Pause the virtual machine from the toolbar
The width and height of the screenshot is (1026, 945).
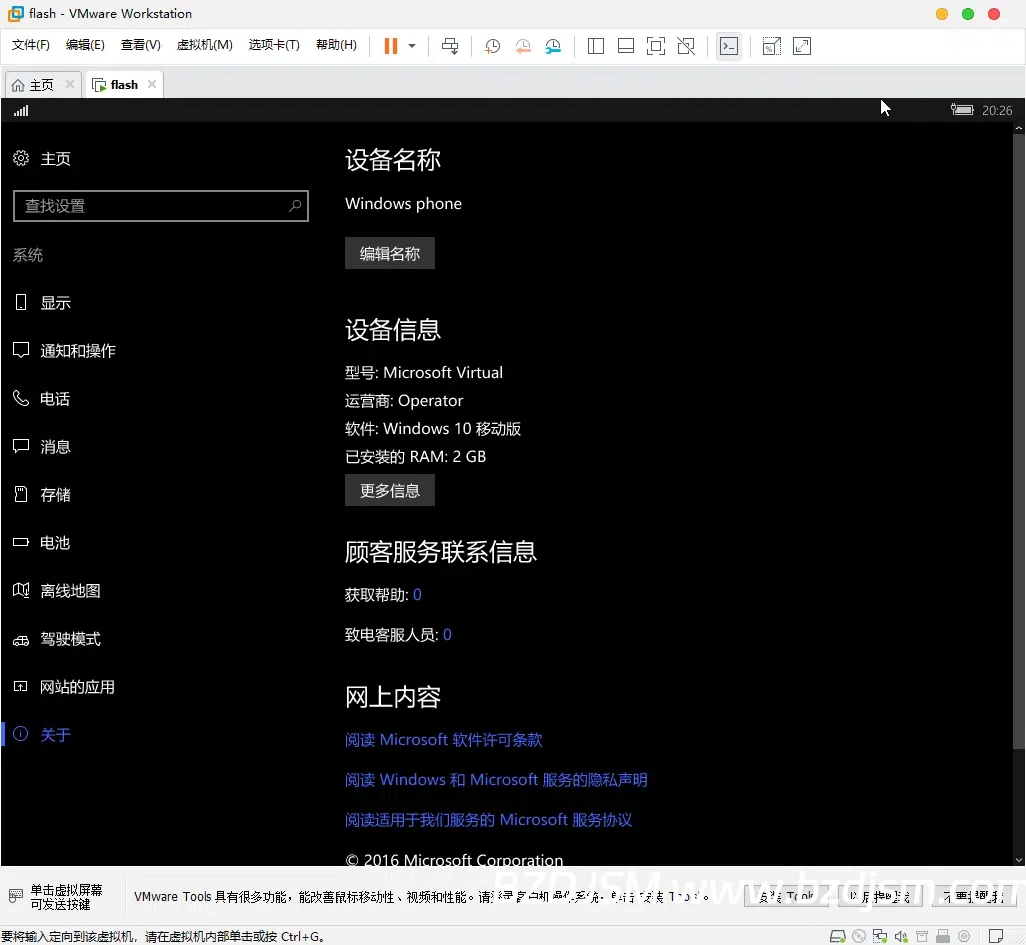[x=391, y=46]
